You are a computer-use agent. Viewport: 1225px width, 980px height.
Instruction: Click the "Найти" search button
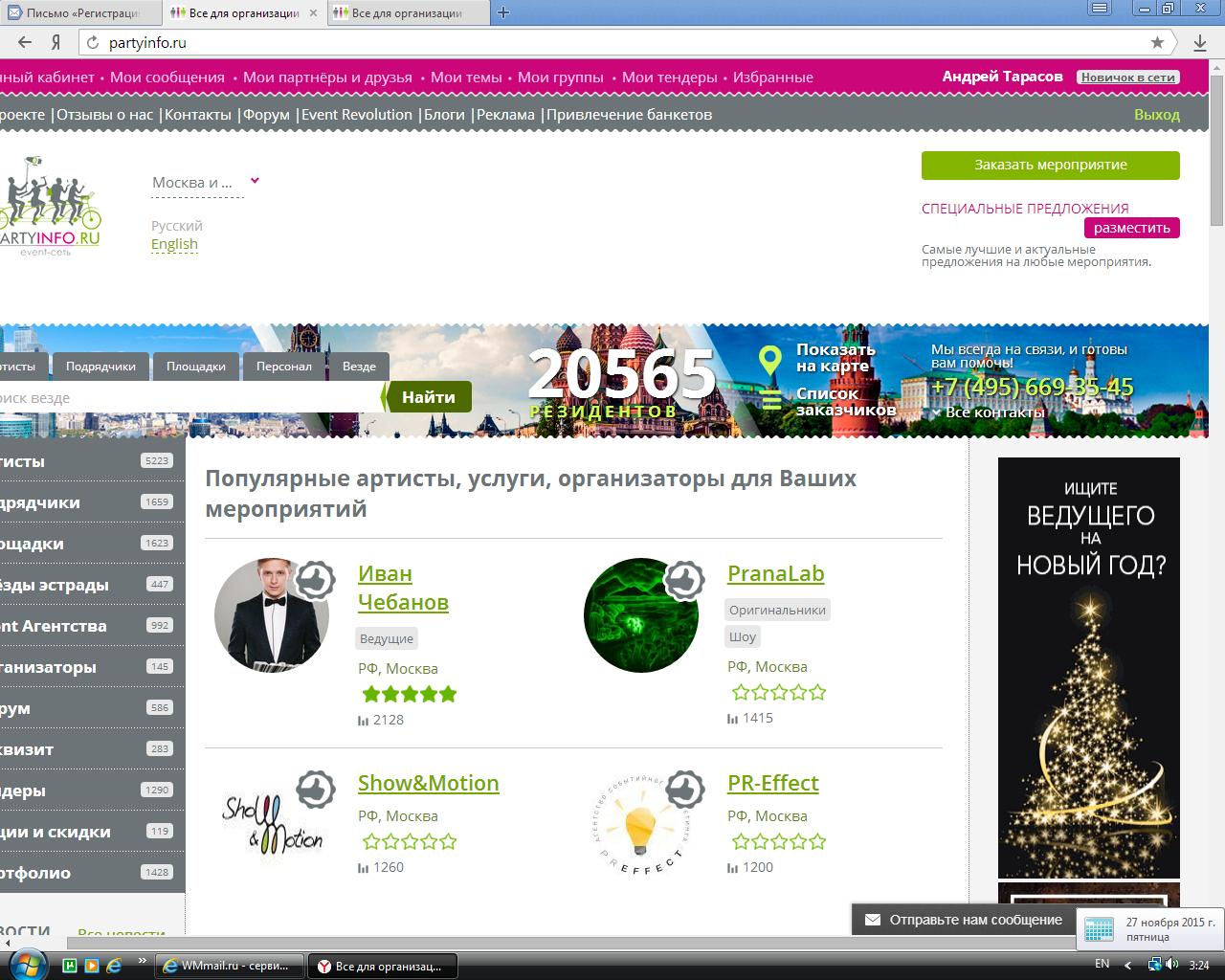pyautogui.click(x=429, y=397)
